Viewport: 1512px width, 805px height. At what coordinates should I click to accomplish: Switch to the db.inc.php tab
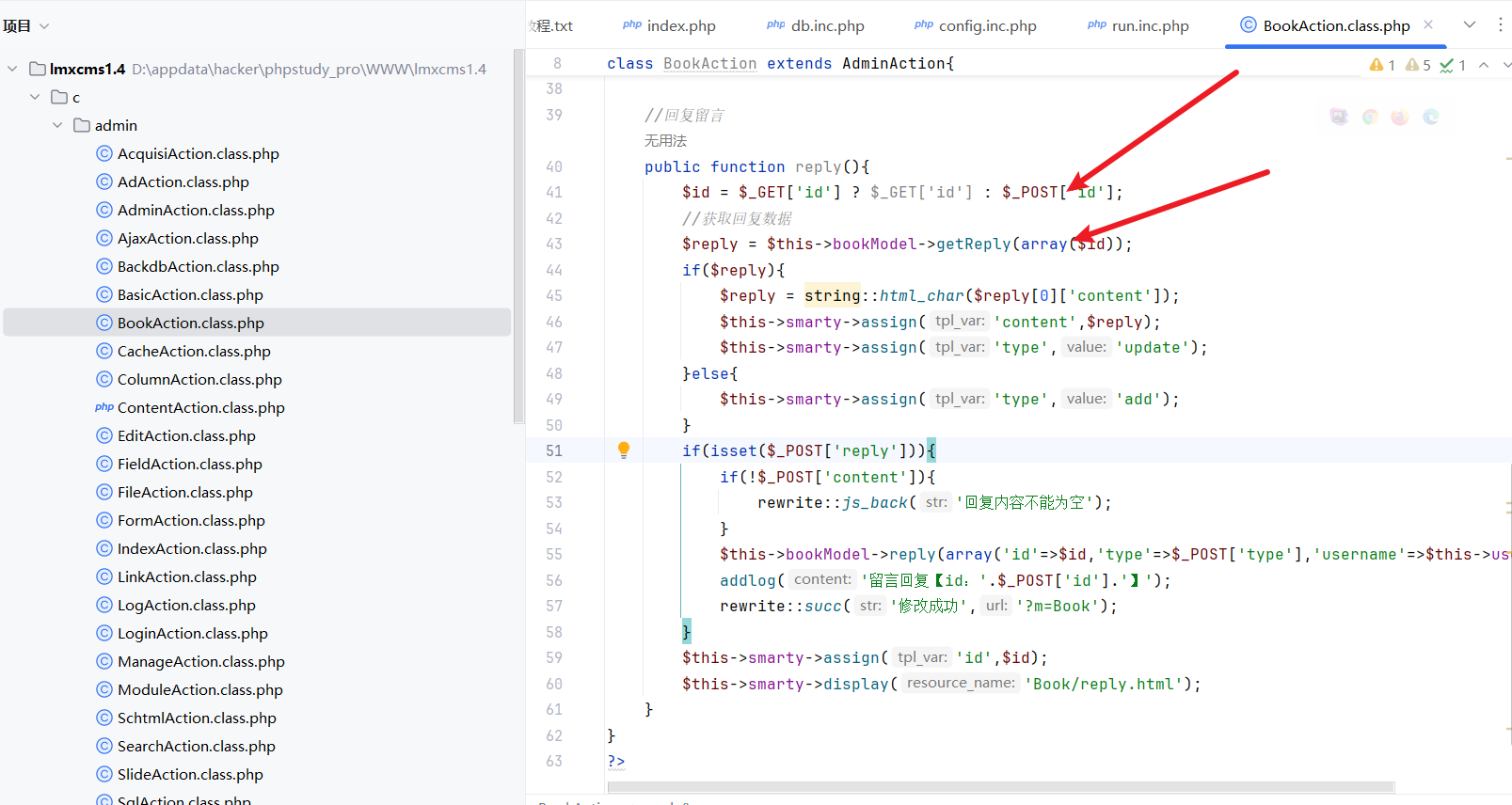coord(826,25)
